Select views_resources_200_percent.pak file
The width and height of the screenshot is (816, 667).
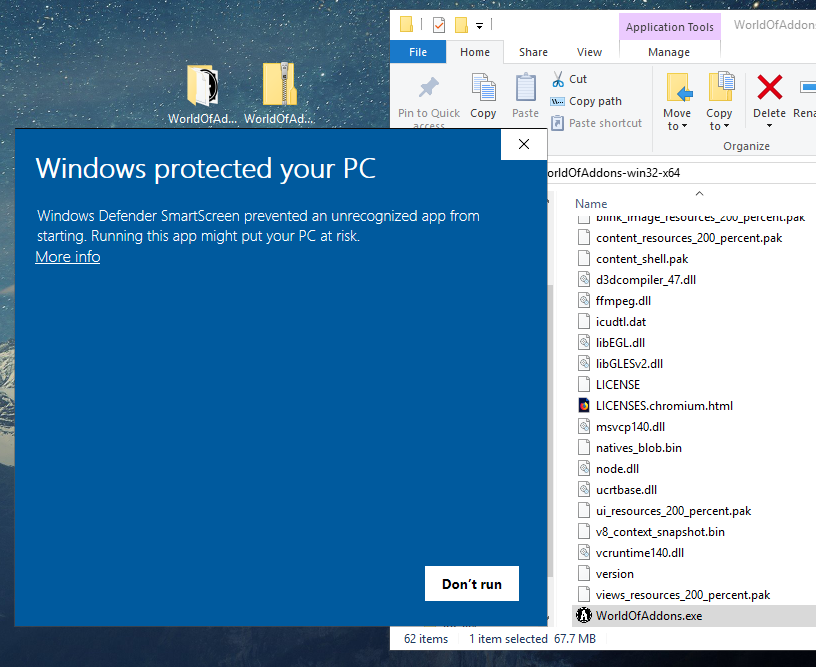pos(673,595)
